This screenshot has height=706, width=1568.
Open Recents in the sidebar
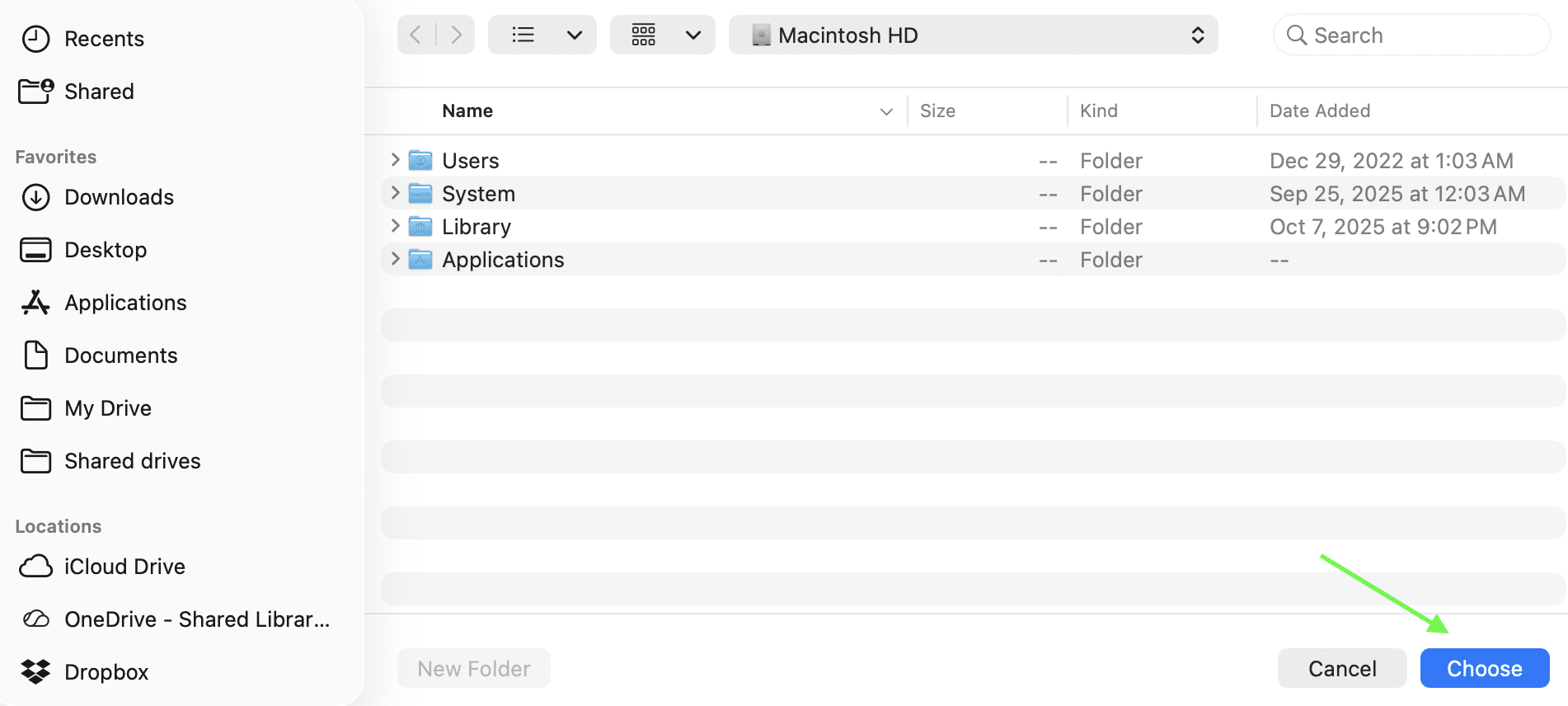pyautogui.click(x=103, y=39)
